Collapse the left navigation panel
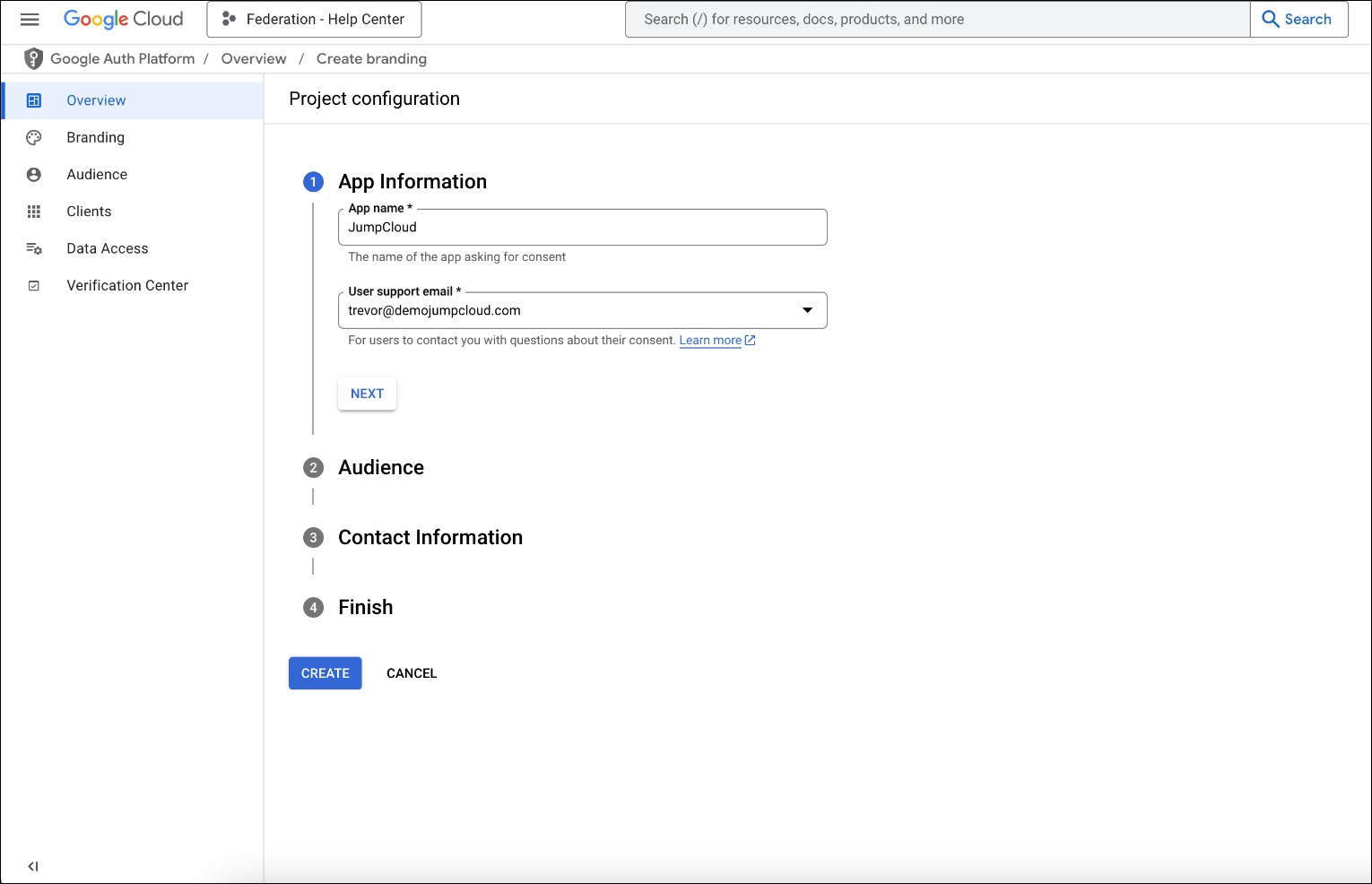The height and width of the screenshot is (884, 1372). (x=33, y=865)
